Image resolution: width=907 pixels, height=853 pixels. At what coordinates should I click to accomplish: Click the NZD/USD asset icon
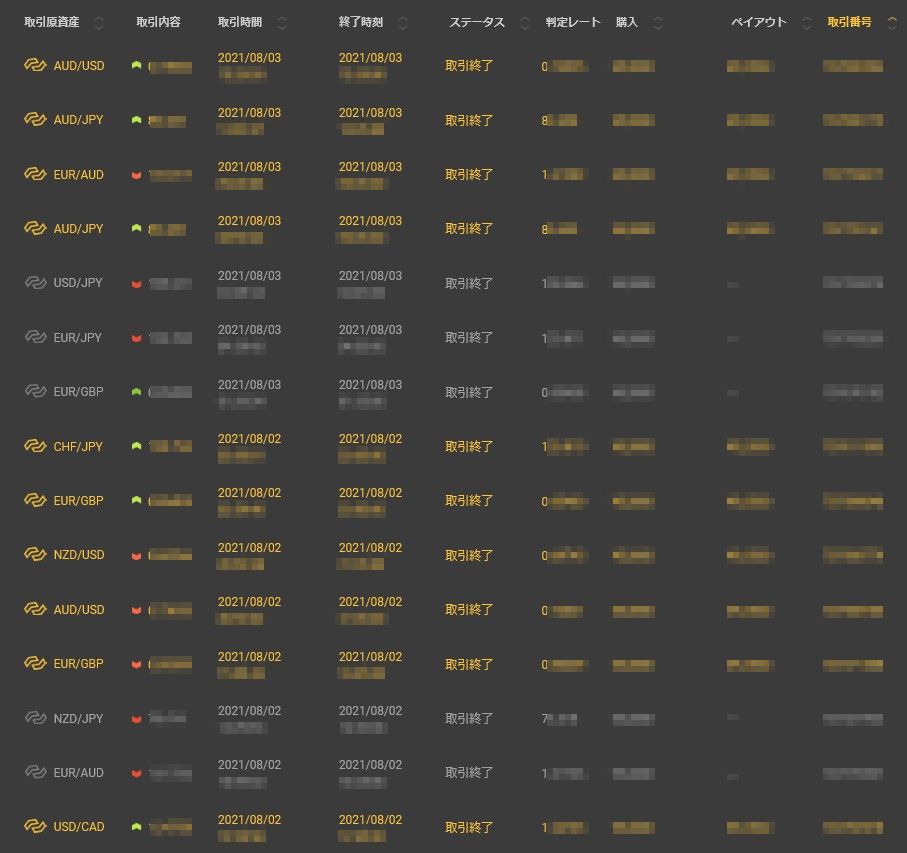click(x=36, y=555)
